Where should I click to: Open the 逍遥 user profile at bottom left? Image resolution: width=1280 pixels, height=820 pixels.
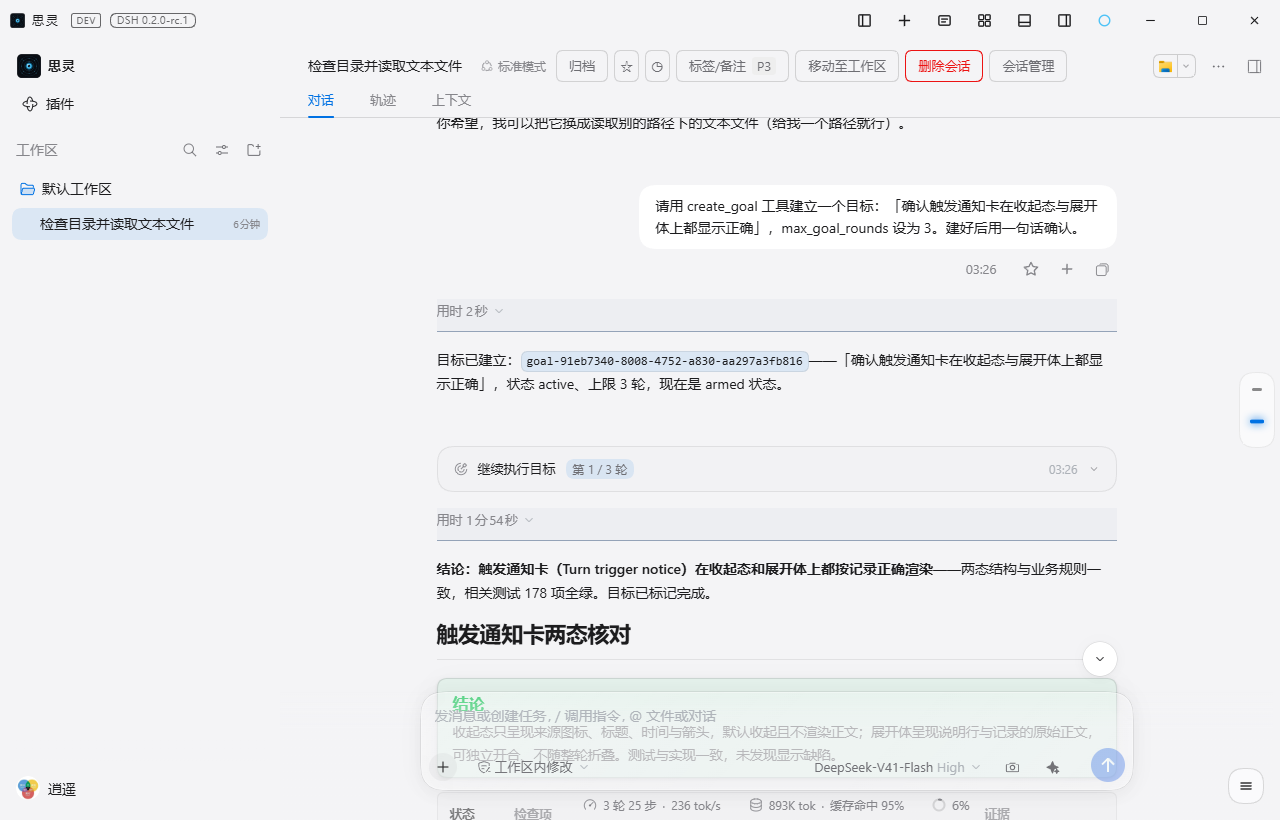pyautogui.click(x=48, y=789)
